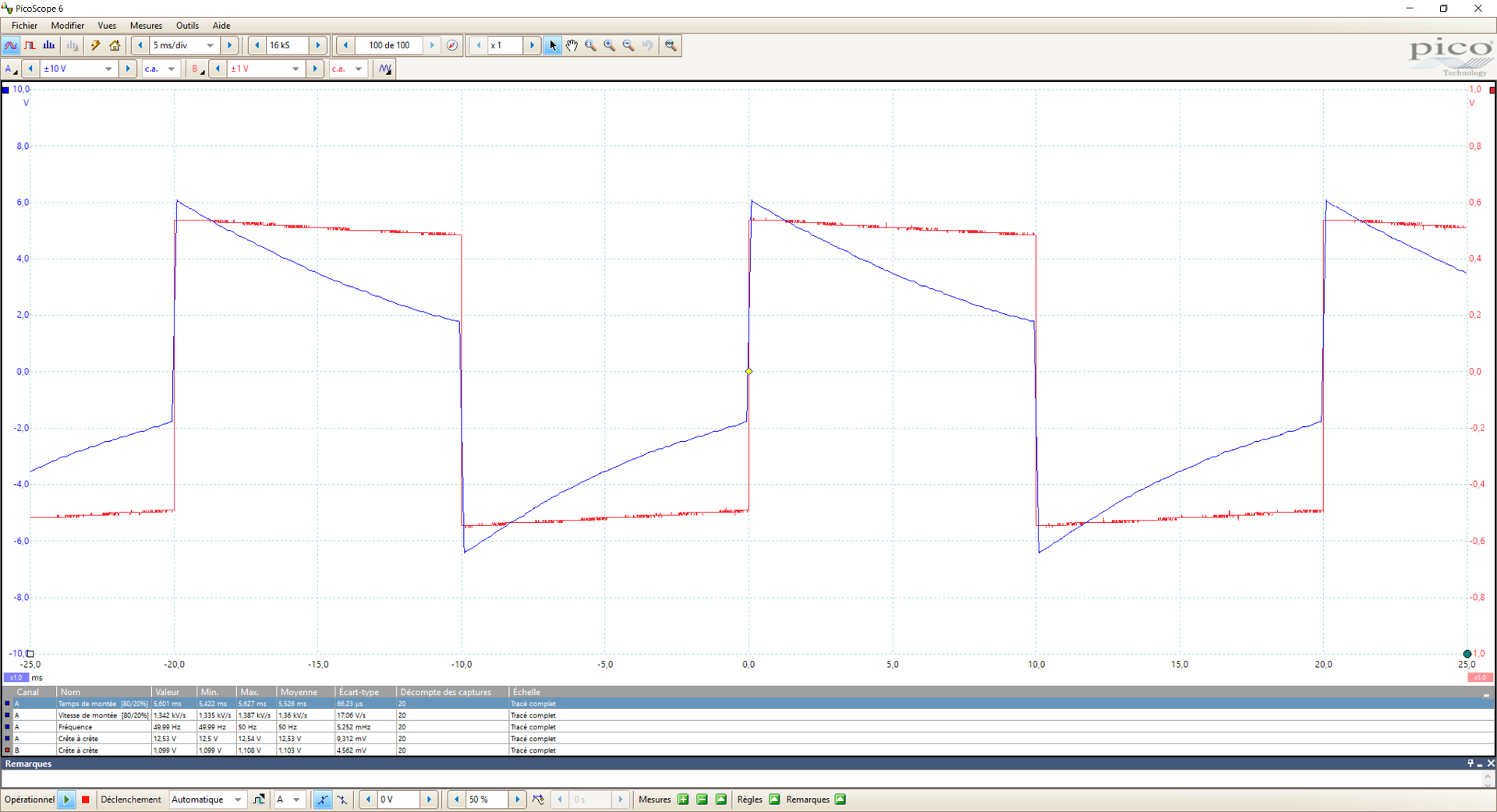Click the red stop capture button
The width and height of the screenshot is (1497, 812).
tap(86, 800)
